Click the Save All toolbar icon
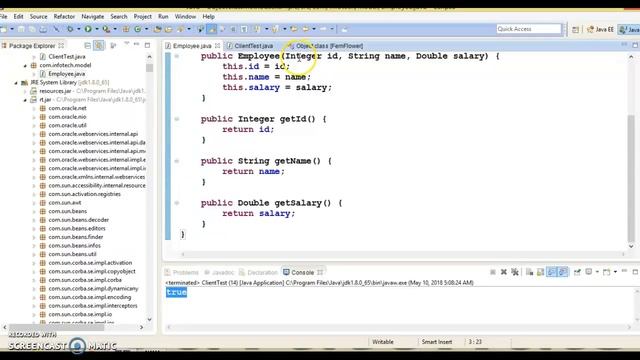 32,29
